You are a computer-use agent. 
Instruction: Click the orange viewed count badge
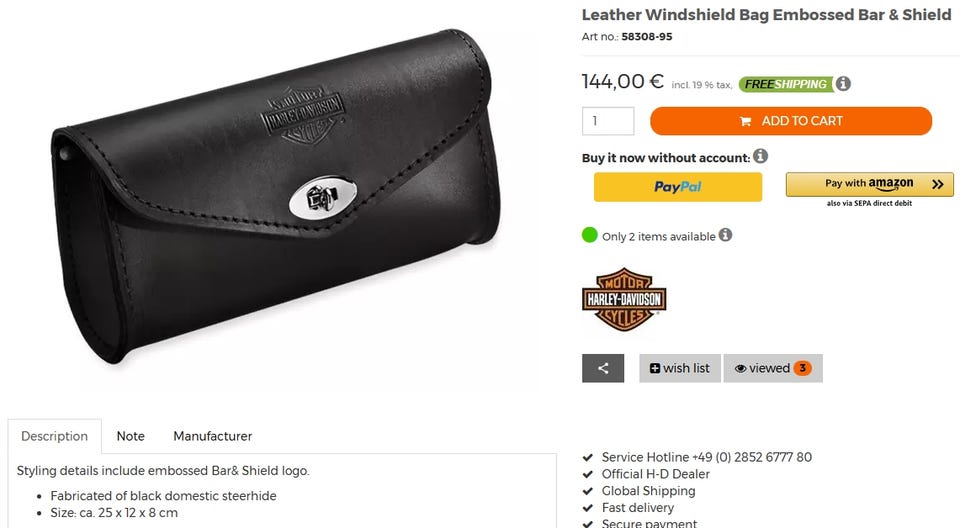[803, 368]
